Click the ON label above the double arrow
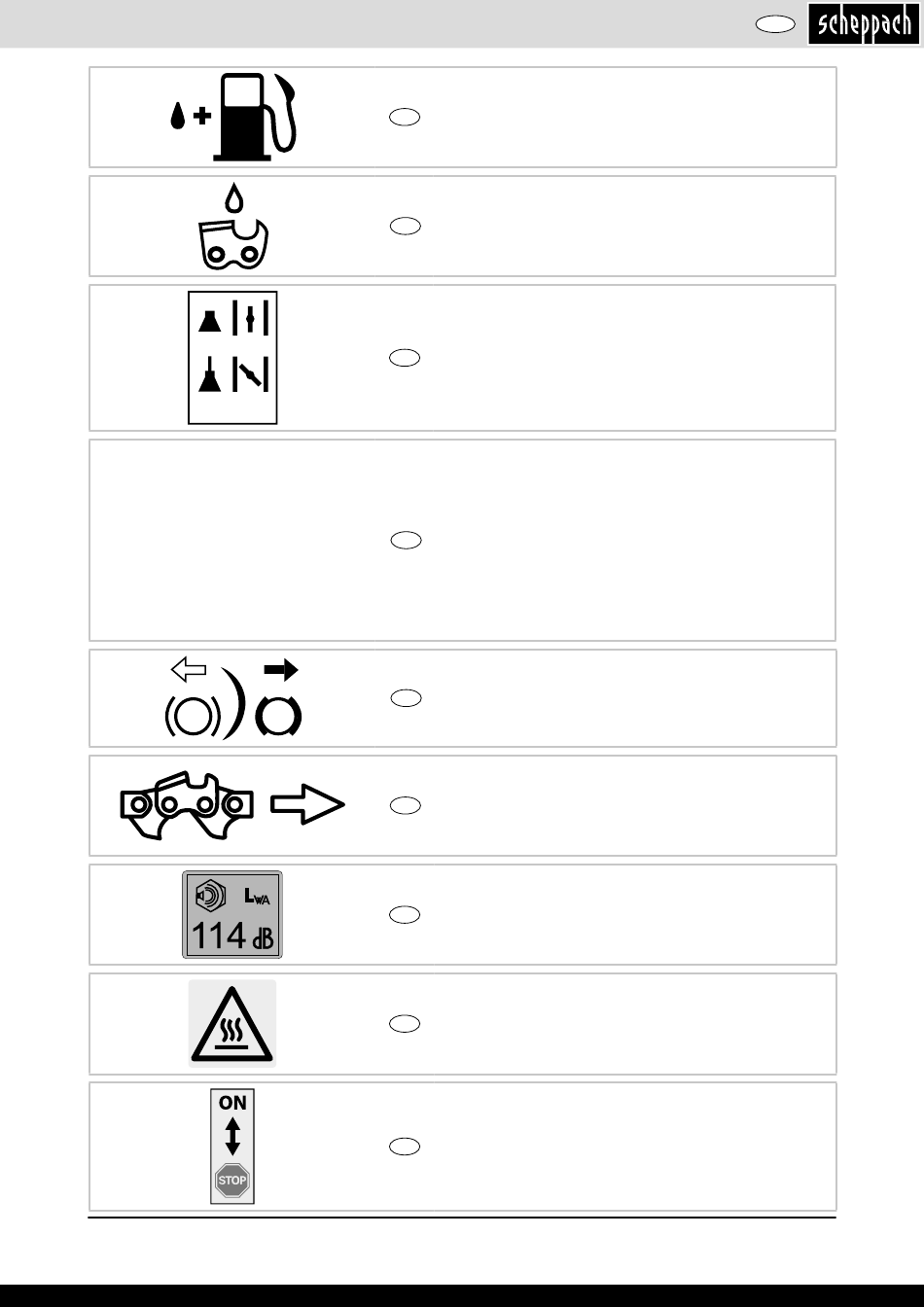 tap(232, 1103)
